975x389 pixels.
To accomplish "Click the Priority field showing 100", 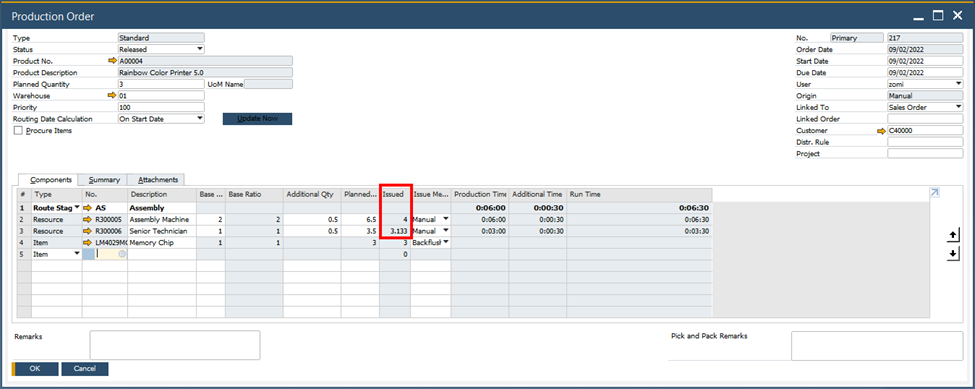I will [x=161, y=108].
